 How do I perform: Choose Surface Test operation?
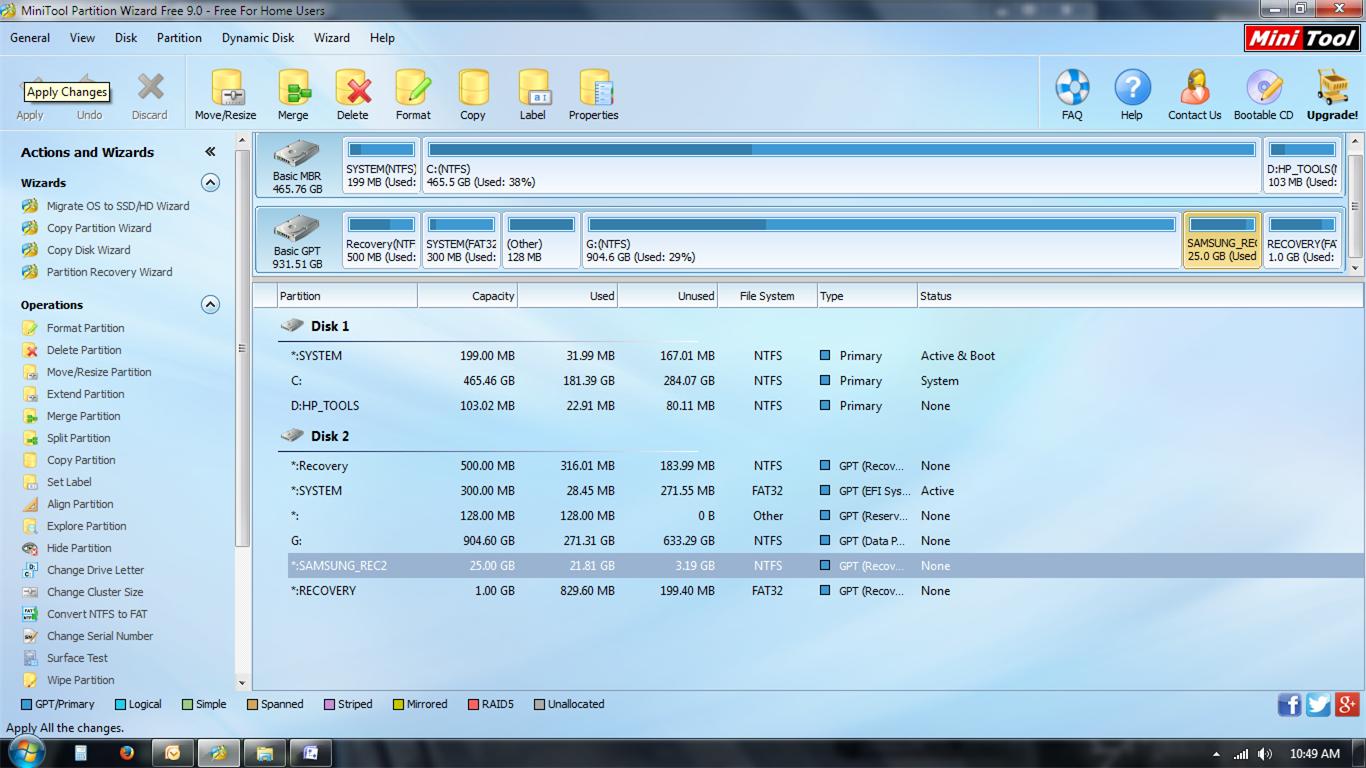(77, 658)
